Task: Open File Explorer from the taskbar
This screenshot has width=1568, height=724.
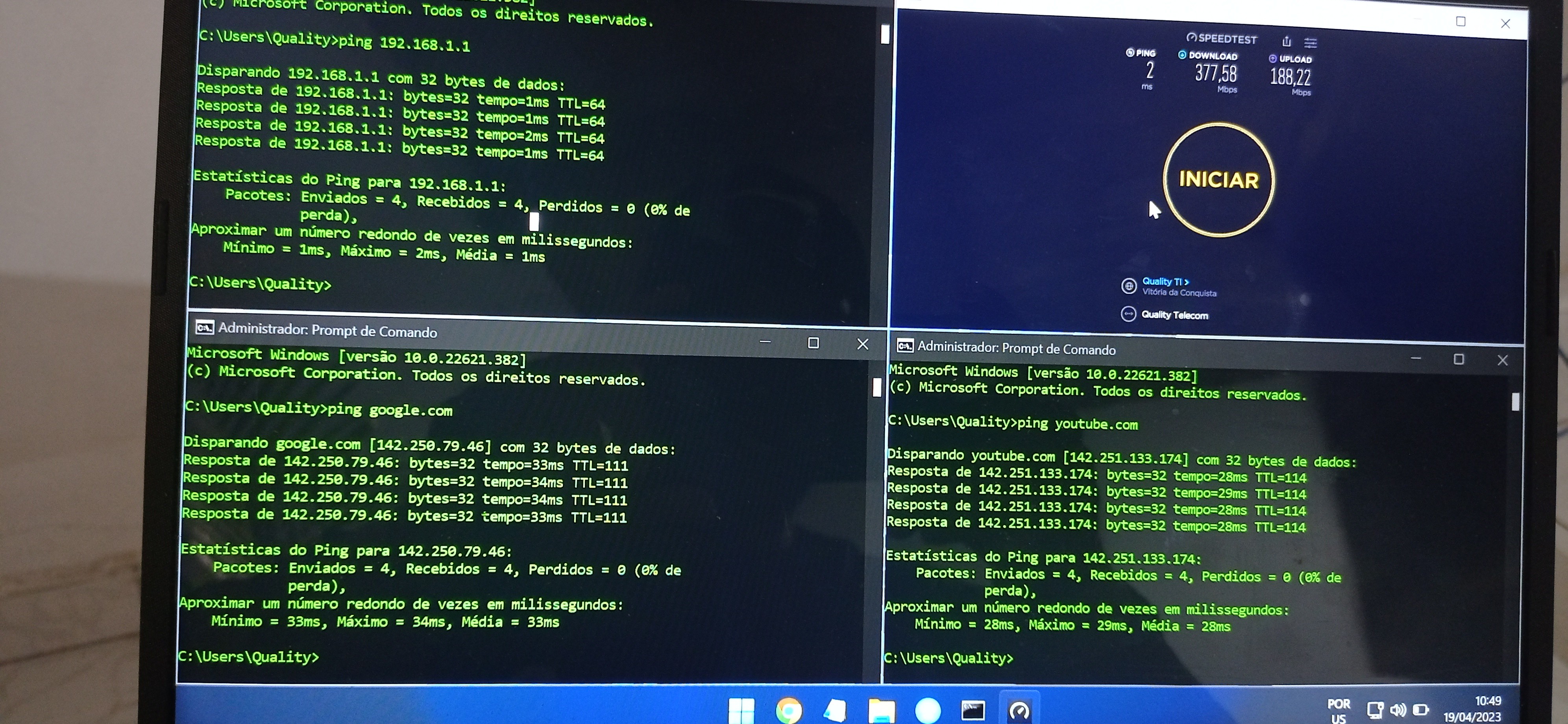Action: tap(881, 710)
